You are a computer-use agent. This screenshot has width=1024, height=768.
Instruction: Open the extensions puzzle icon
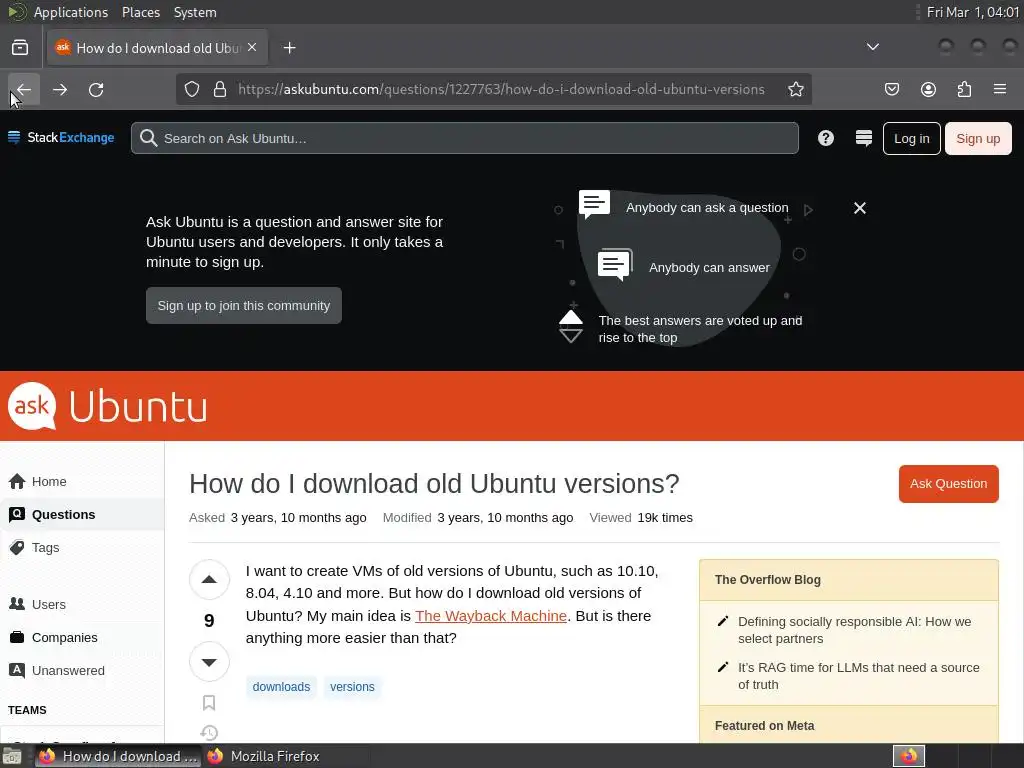click(964, 89)
